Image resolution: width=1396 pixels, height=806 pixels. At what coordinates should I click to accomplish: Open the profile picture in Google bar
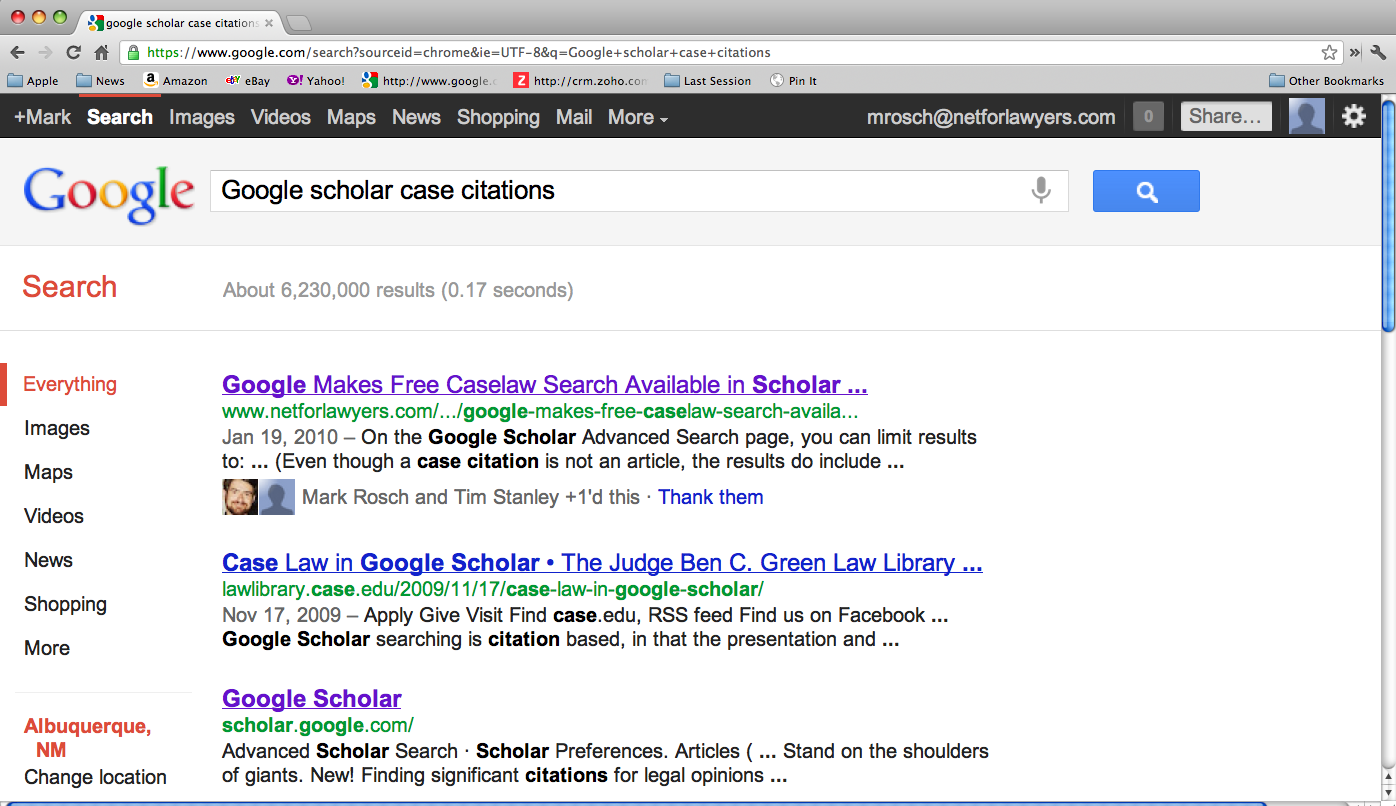coord(1306,116)
